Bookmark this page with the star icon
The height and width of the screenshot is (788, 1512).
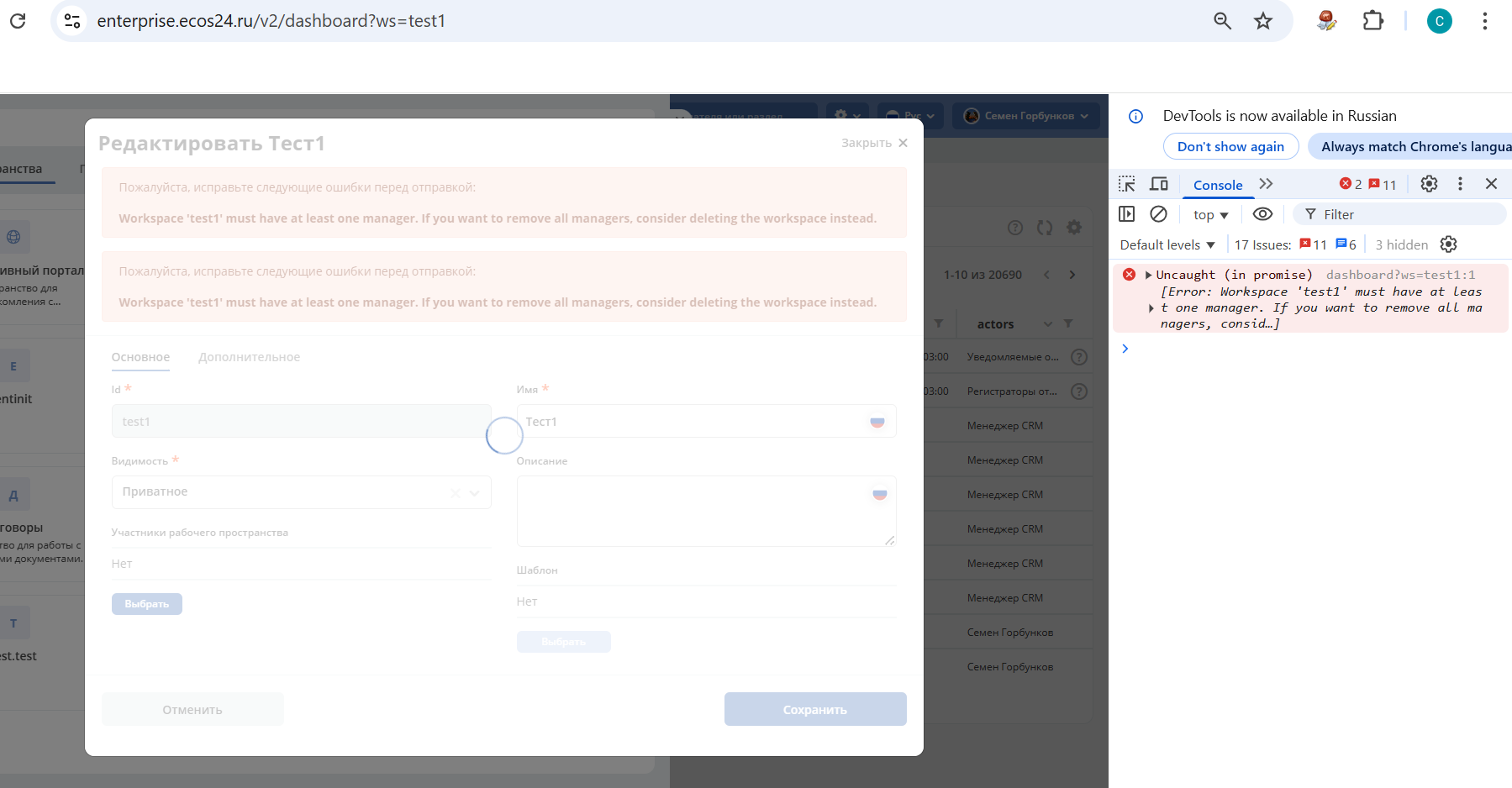point(1263,21)
